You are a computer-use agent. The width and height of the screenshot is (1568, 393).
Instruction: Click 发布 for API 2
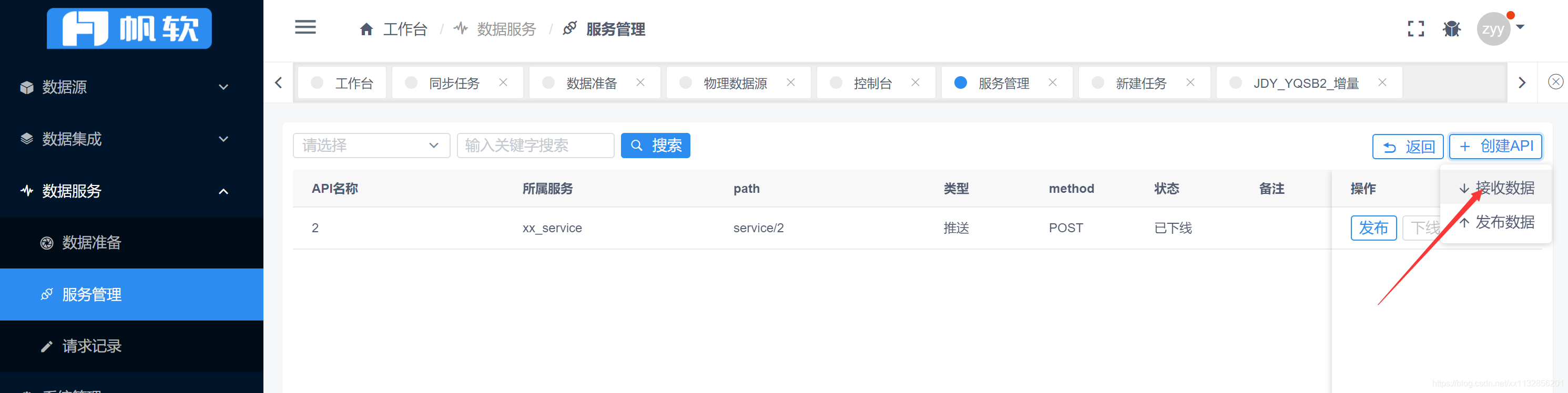(x=1374, y=228)
